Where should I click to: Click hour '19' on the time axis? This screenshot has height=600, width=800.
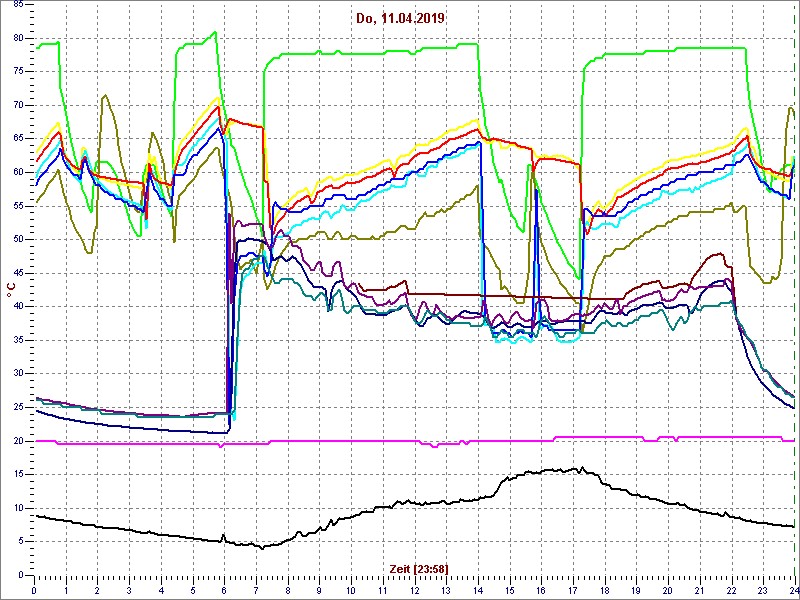(x=637, y=588)
